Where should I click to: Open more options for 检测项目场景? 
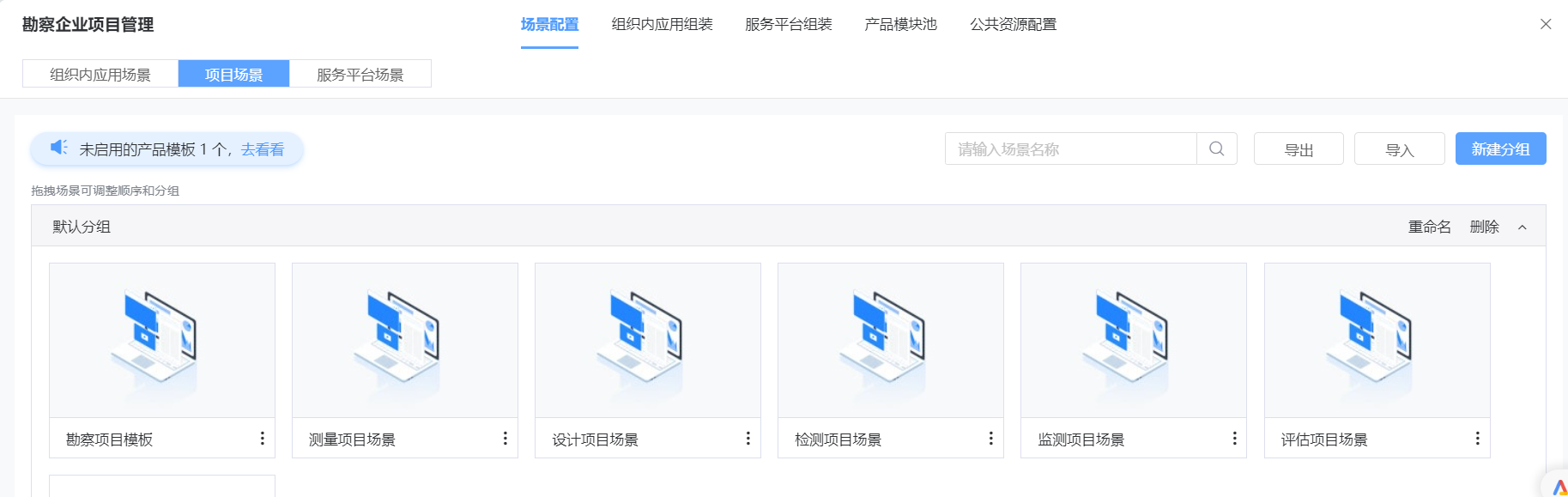click(x=990, y=439)
